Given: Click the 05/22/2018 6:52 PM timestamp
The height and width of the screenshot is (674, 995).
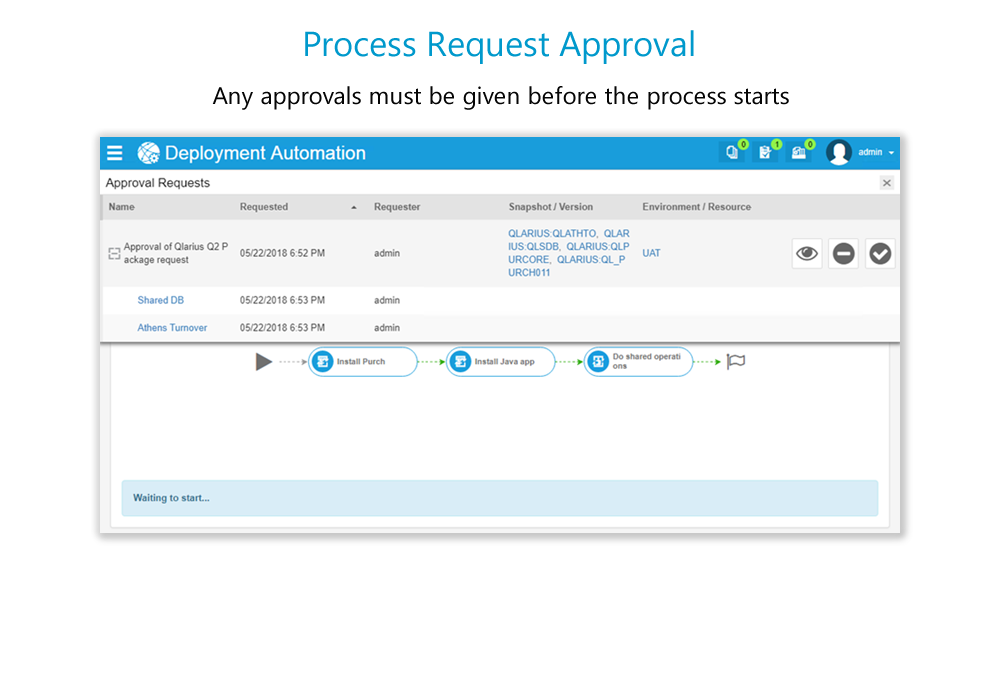Looking at the screenshot, I should tap(282, 253).
